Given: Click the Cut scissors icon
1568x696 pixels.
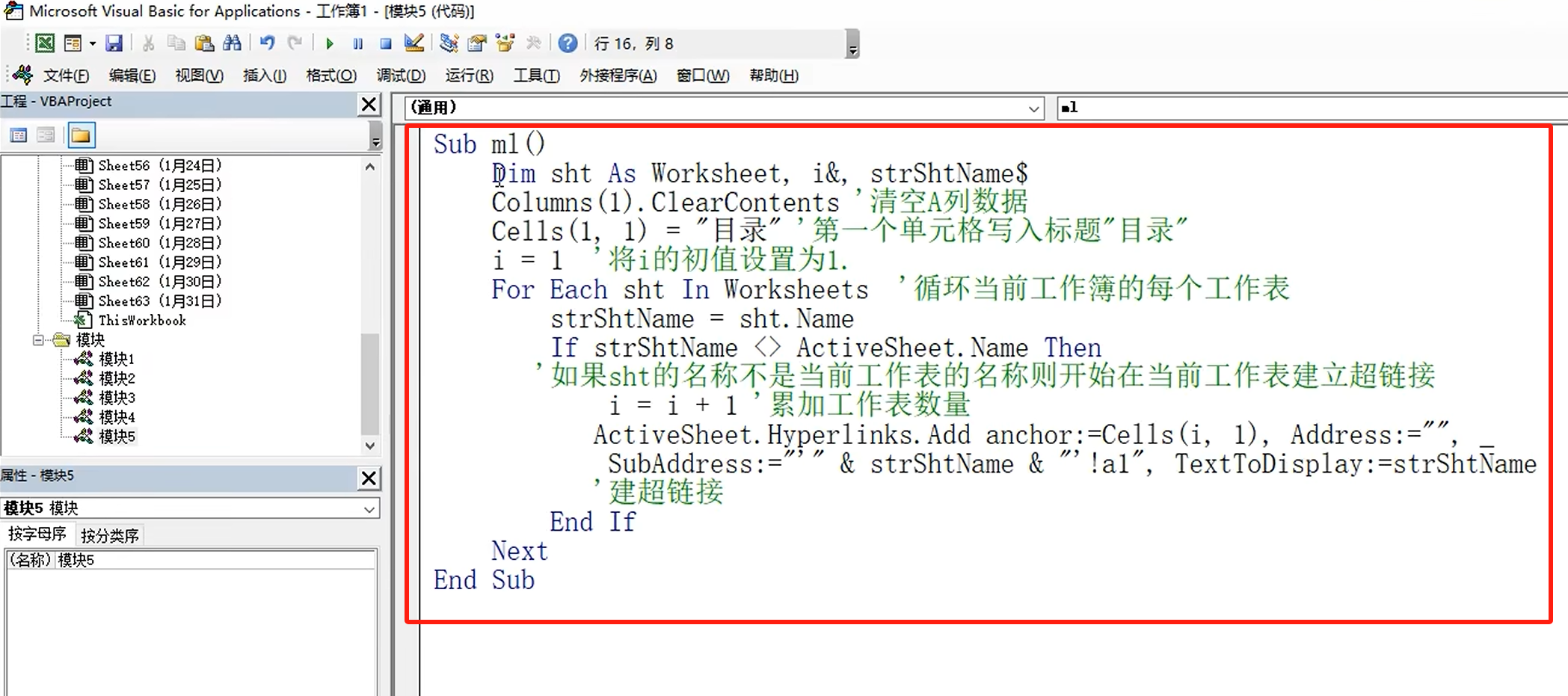Looking at the screenshot, I should (148, 43).
